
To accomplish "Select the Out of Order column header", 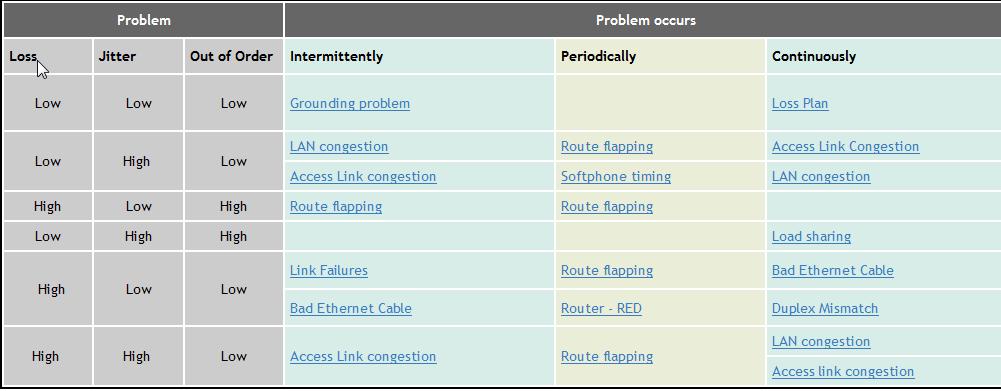I will tap(231, 56).
